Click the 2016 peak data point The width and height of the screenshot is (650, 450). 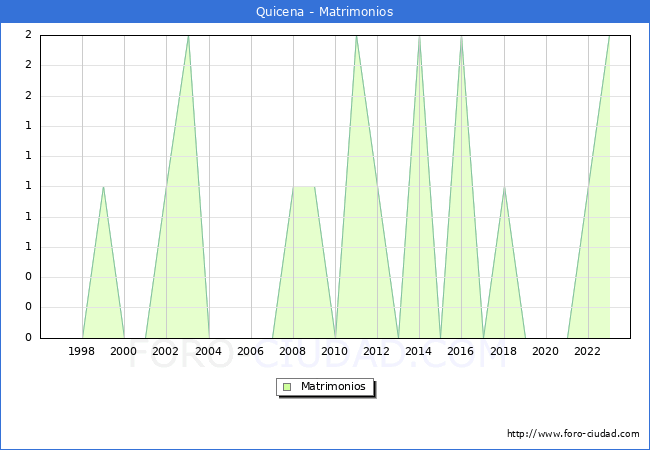point(461,36)
